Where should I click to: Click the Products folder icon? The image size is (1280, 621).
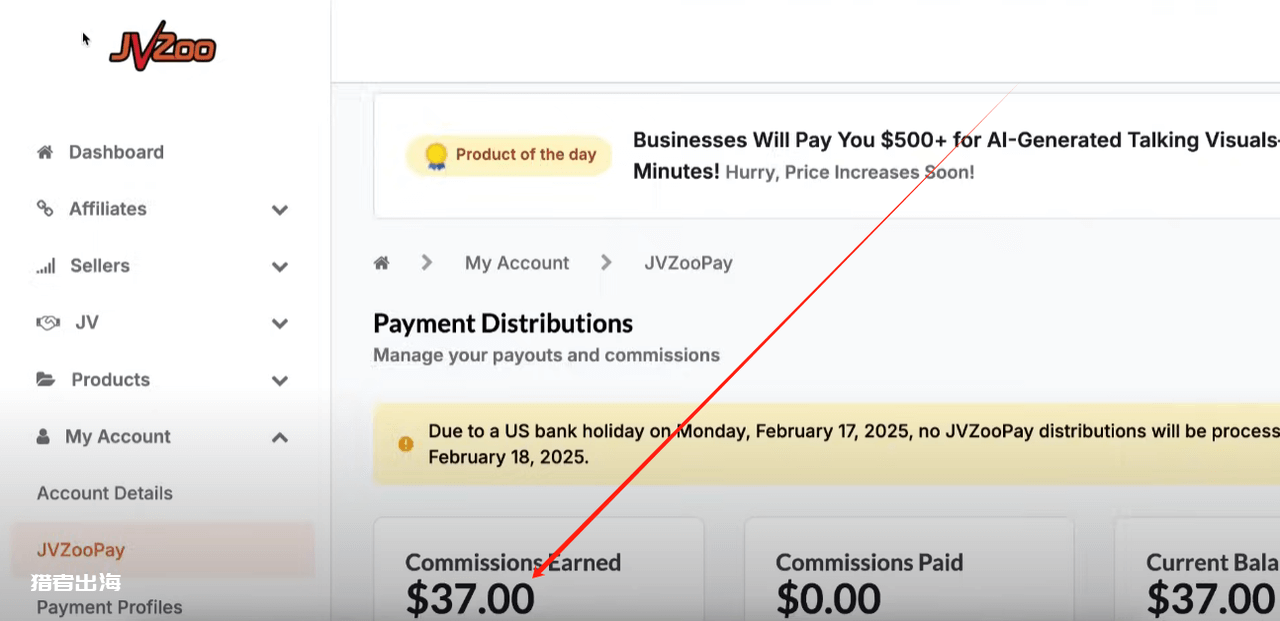click(46, 380)
